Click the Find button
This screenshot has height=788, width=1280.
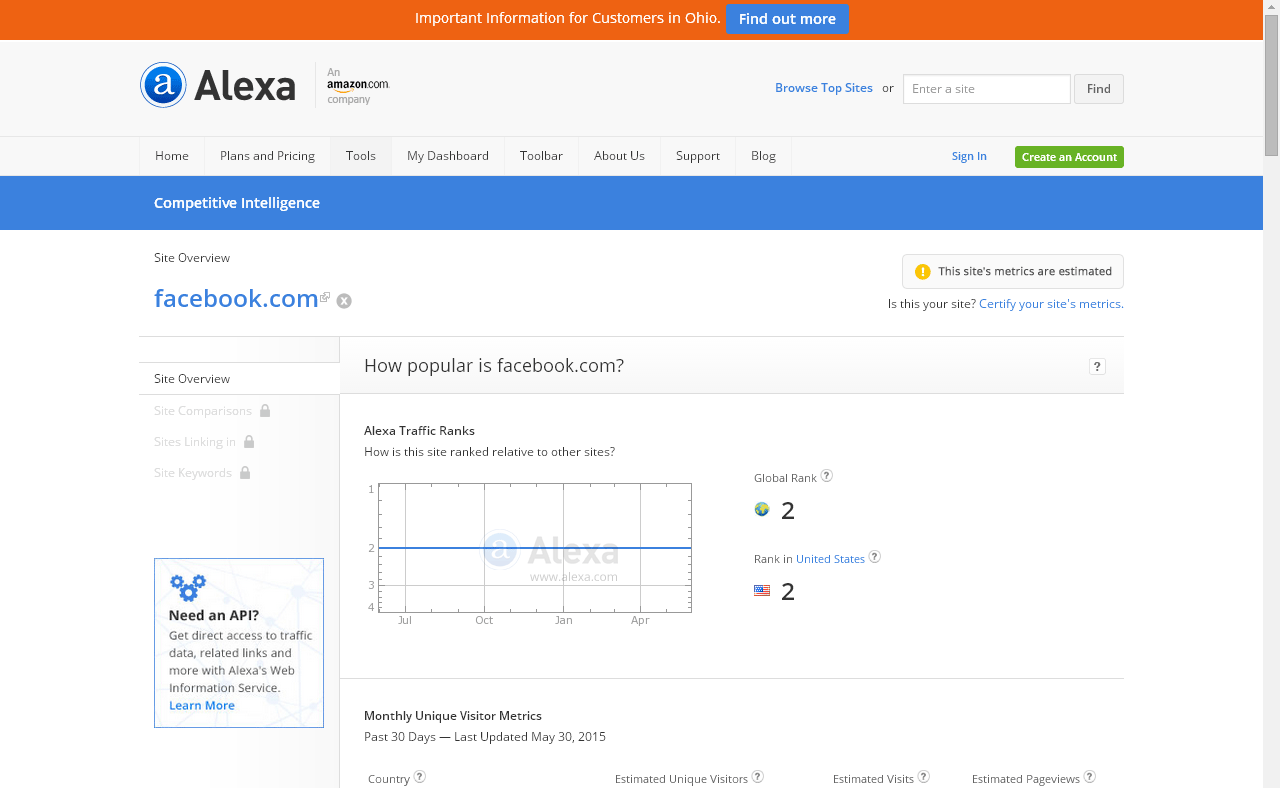pos(1099,89)
